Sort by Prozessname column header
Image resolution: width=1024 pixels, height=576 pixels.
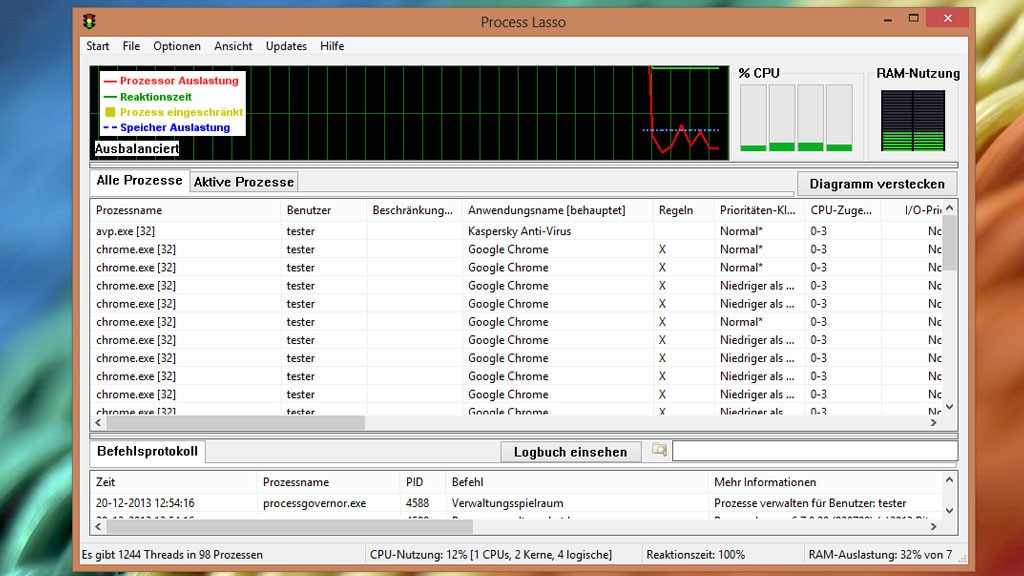[x=185, y=210]
